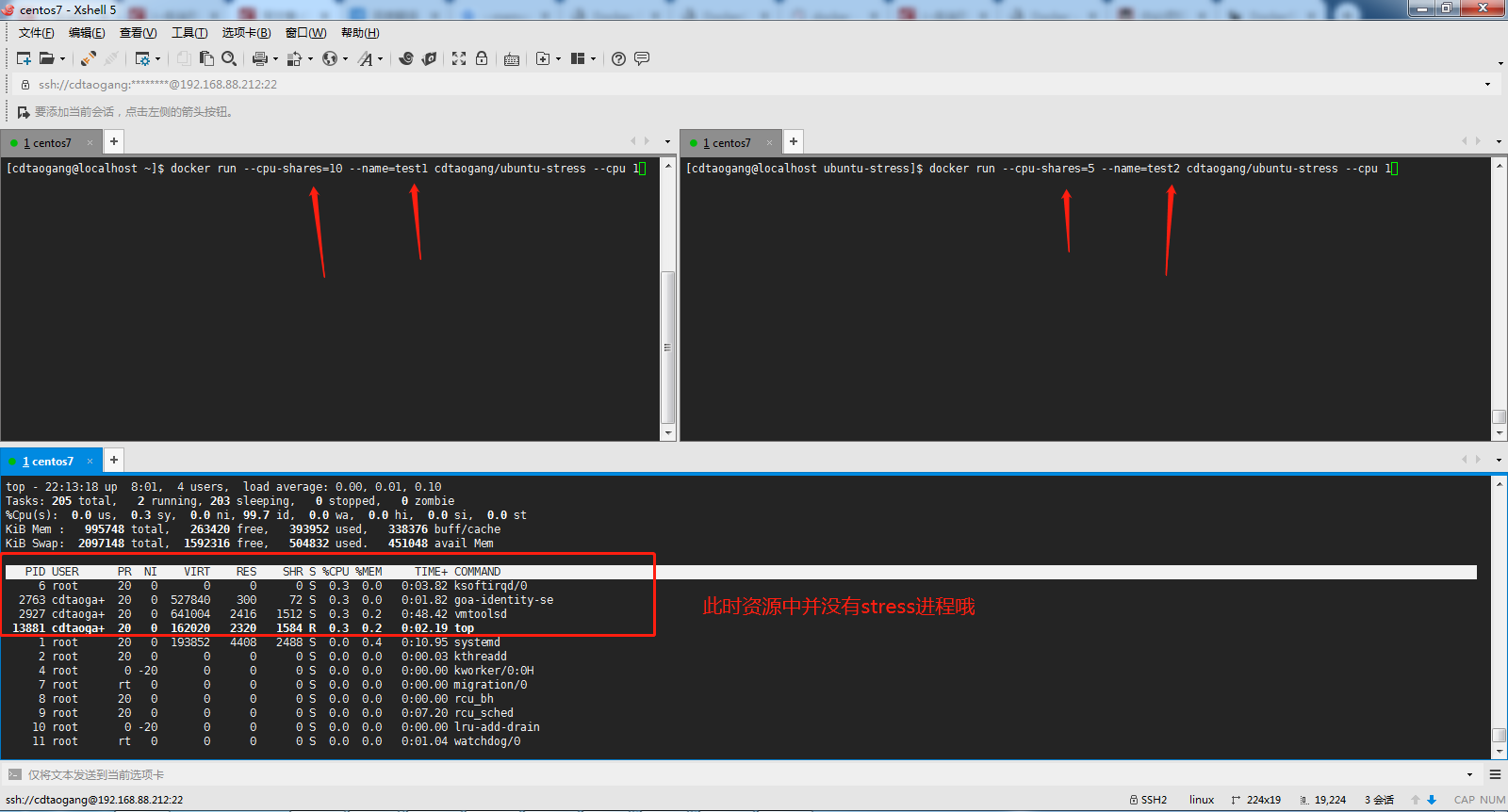Image resolution: width=1508 pixels, height=812 pixels.
Task: Click the download arrow status icon
Action: point(1431,800)
